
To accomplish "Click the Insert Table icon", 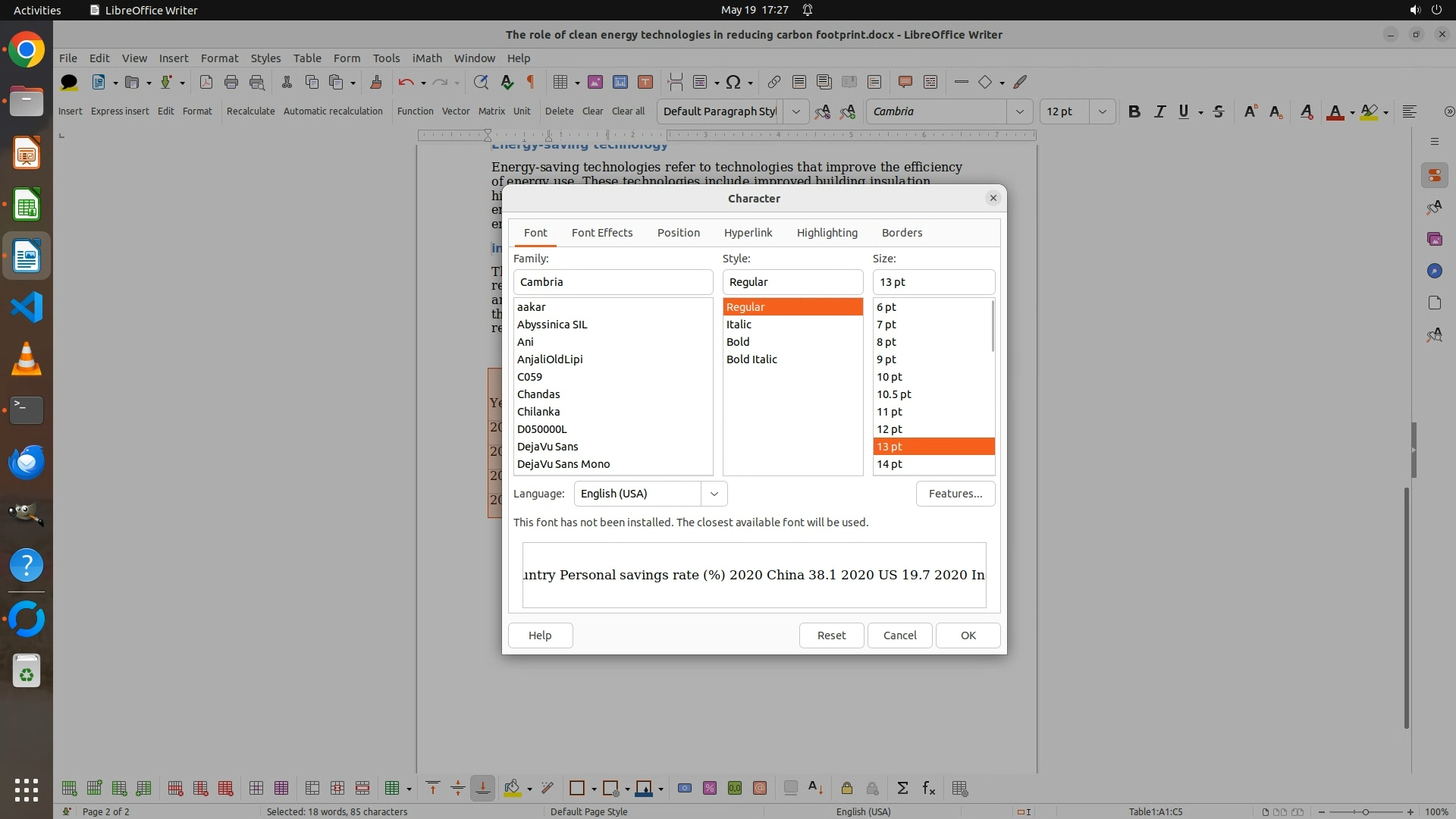I will click(560, 82).
